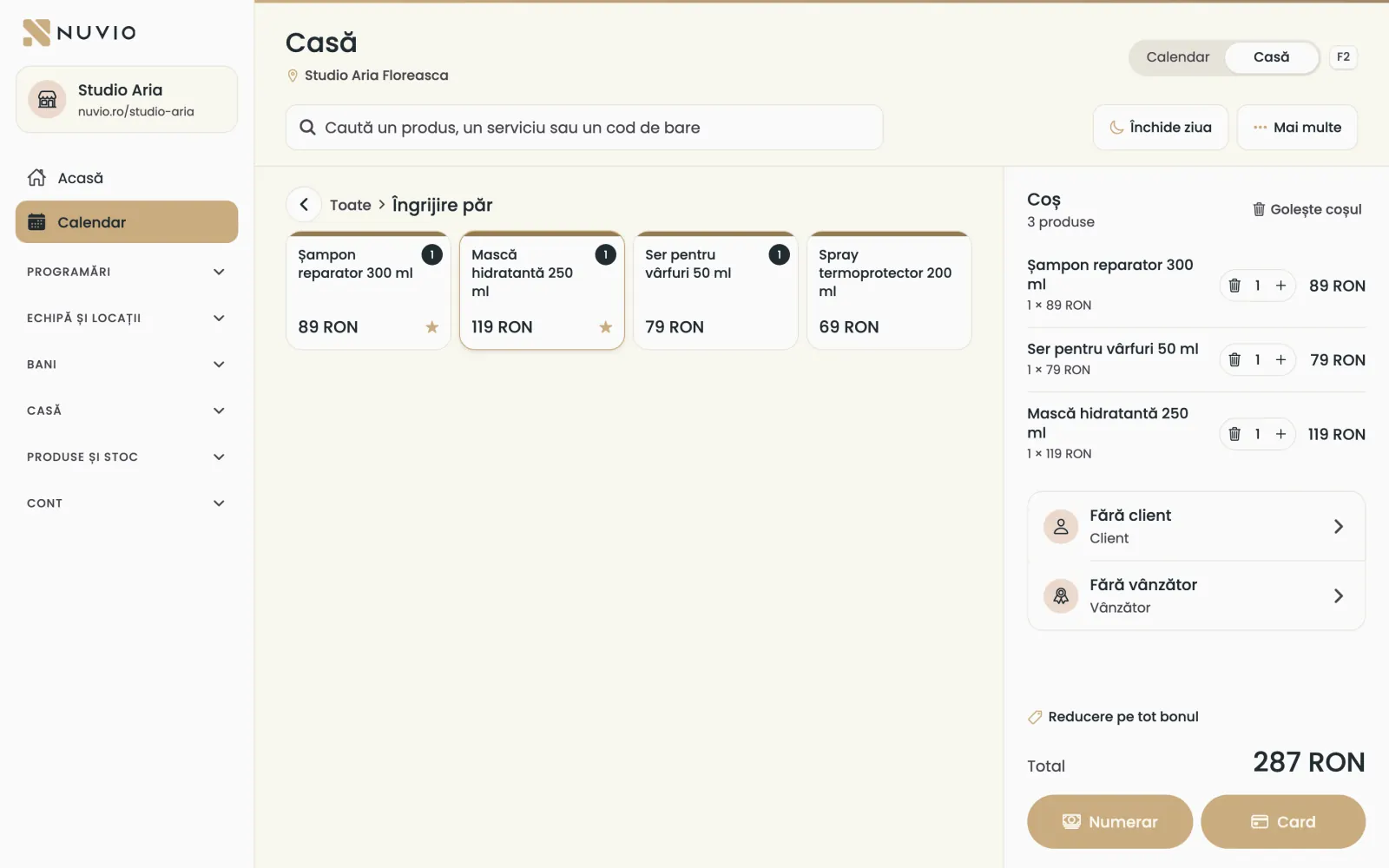This screenshot has width=1389, height=868.
Task: Remove Șampon reparator from cart with trash icon
Action: tap(1234, 286)
